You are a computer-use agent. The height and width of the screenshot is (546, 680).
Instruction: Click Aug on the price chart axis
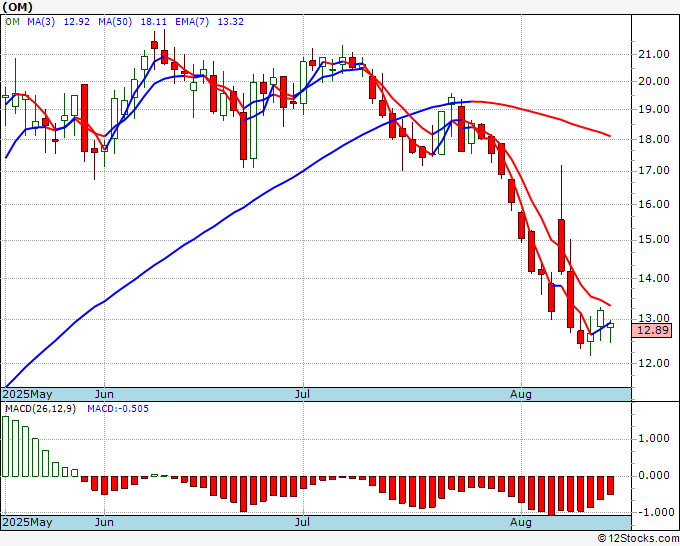(521, 394)
